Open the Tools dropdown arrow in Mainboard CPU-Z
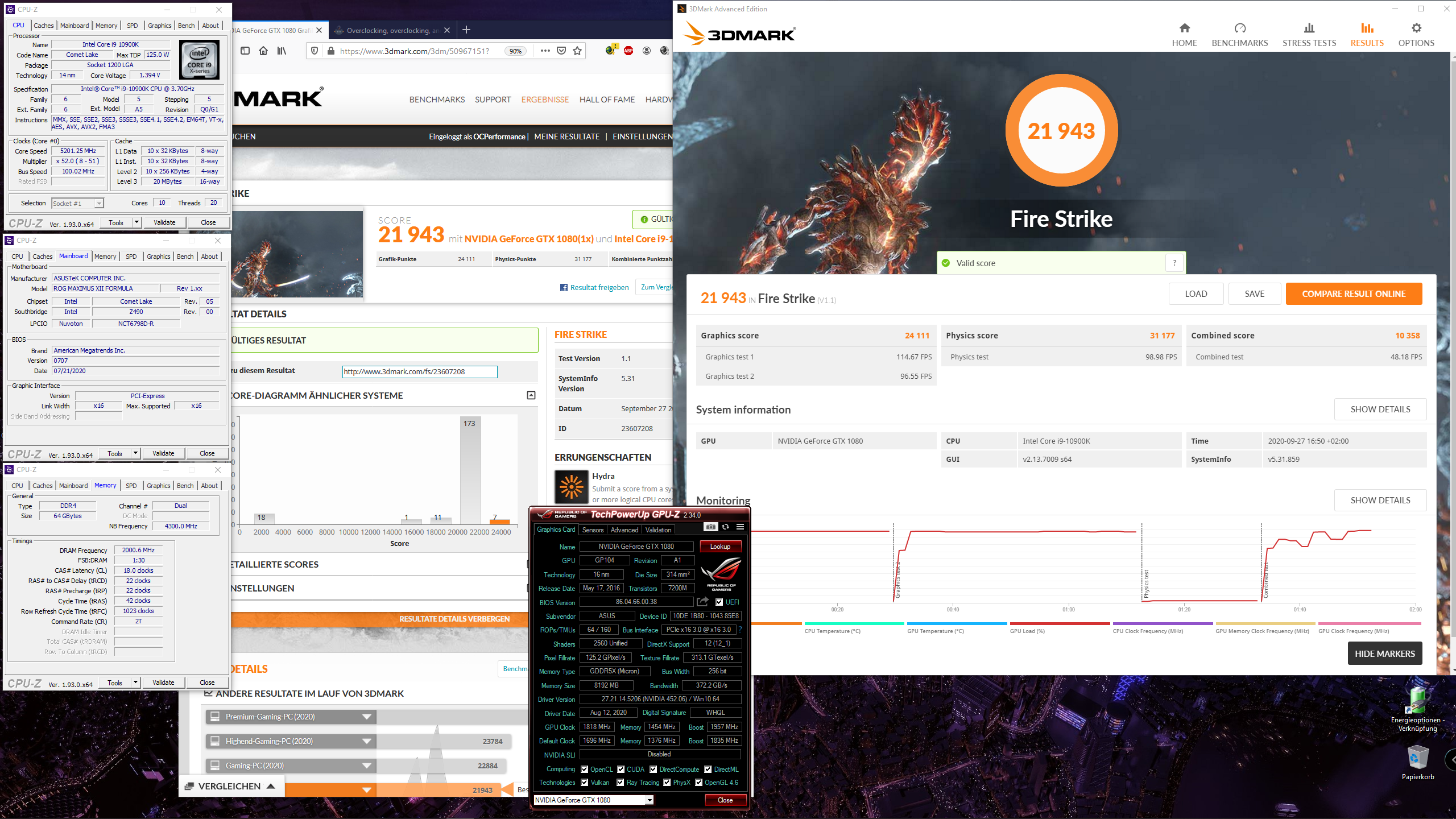This screenshot has width=1456, height=819. tap(135, 453)
